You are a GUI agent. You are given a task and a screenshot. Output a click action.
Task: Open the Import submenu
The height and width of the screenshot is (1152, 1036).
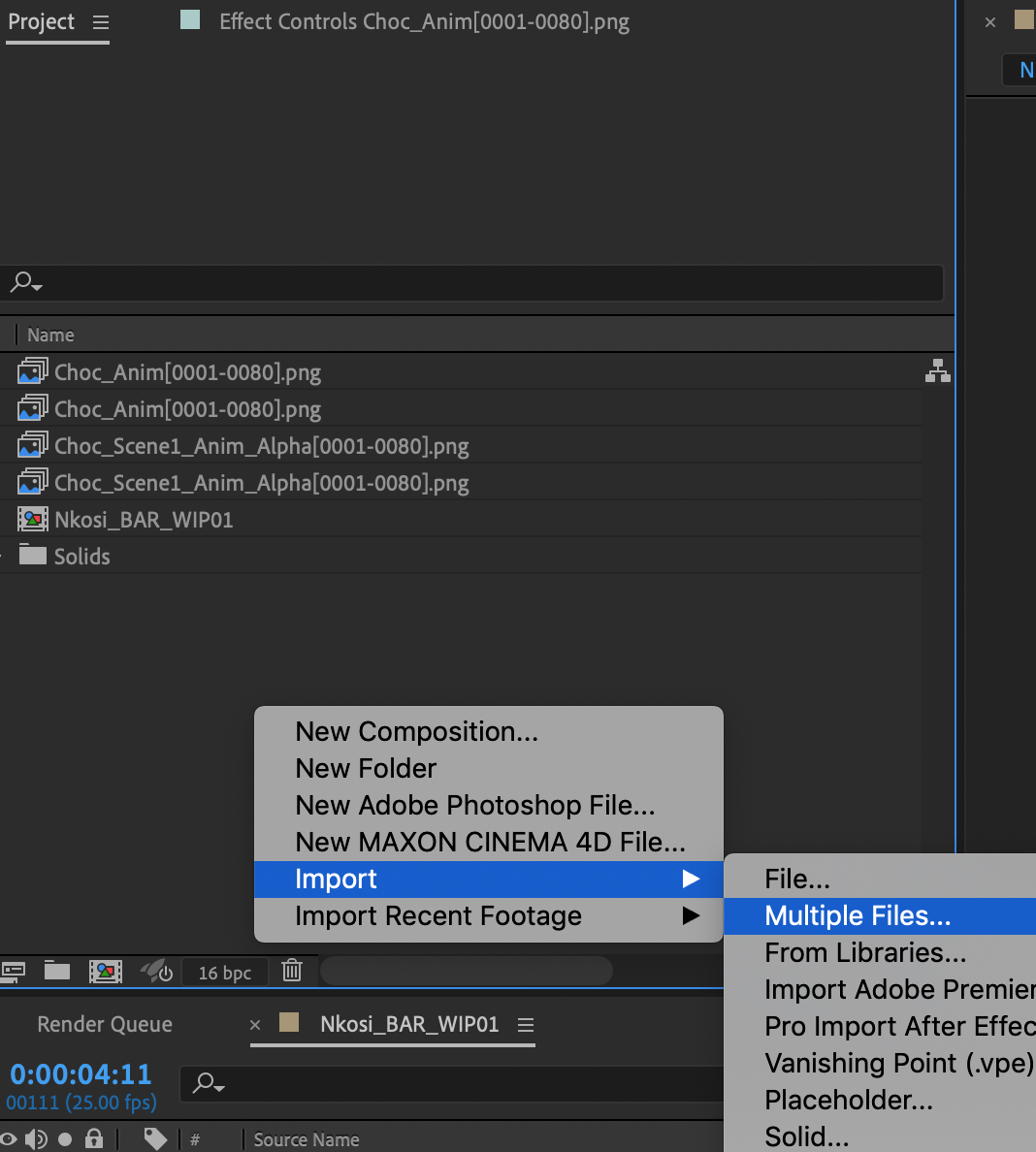pyautogui.click(x=489, y=879)
